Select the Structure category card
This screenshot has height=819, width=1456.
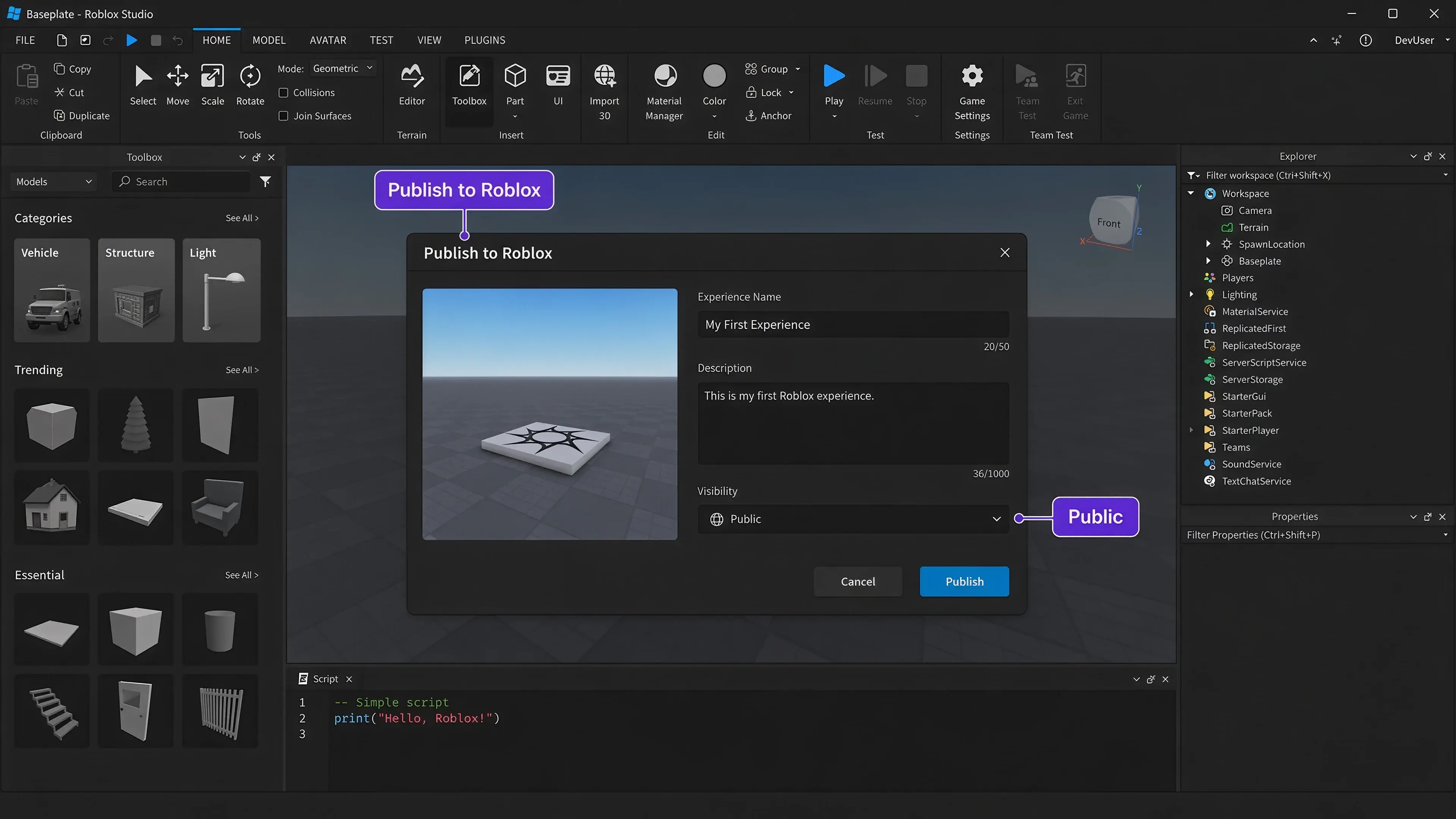[136, 290]
